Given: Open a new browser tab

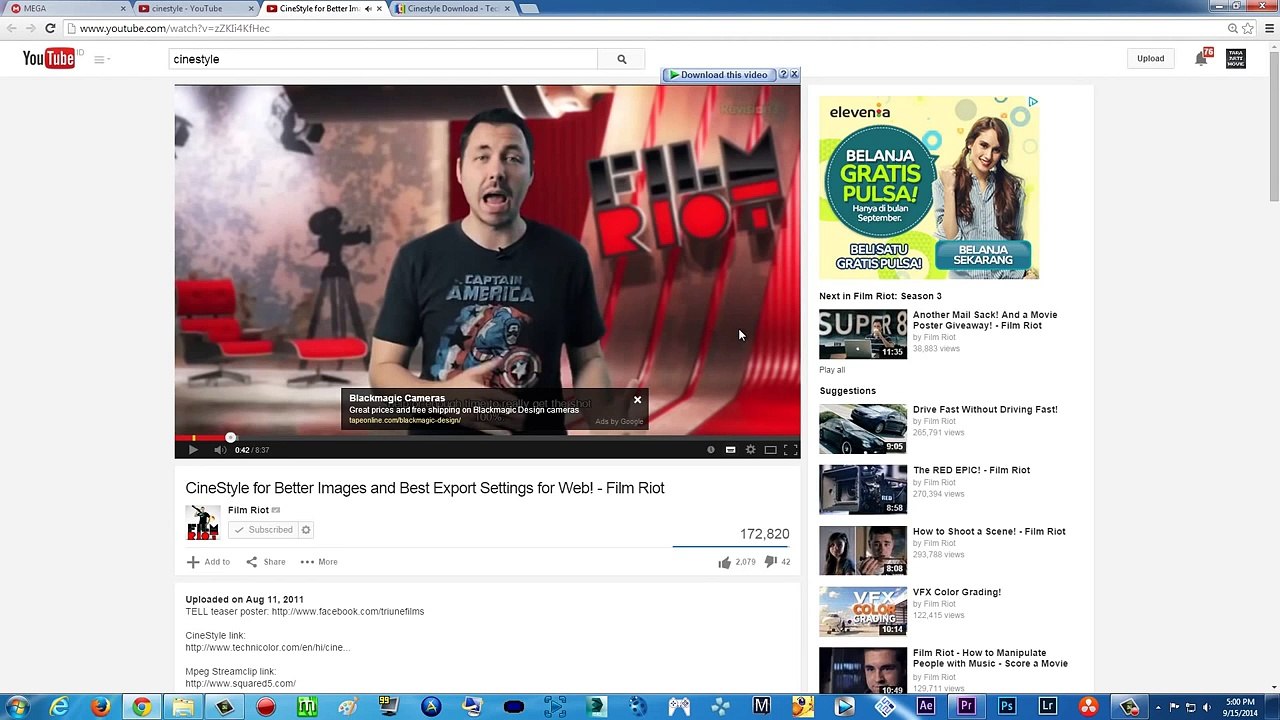Looking at the screenshot, I should pyautogui.click(x=529, y=9).
